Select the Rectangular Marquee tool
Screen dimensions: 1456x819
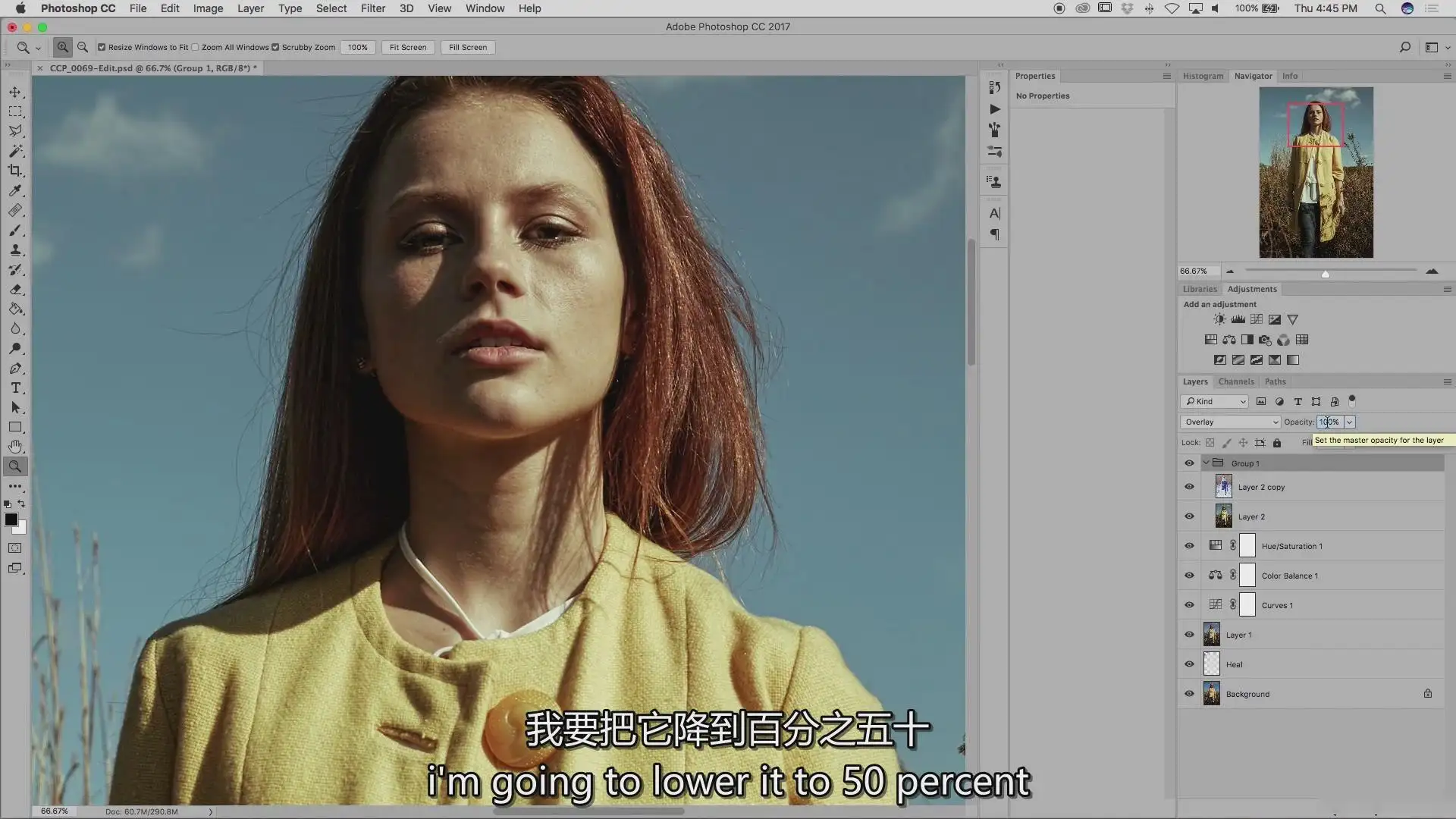point(15,111)
